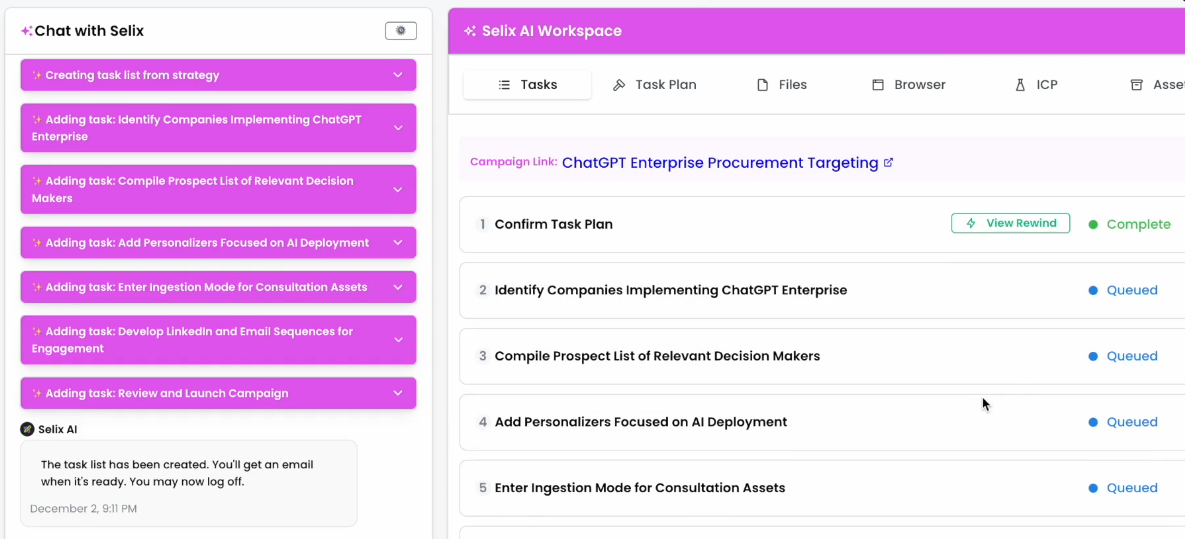Image resolution: width=1185 pixels, height=539 pixels.
Task: Switch to the Tasks tab
Action: [x=528, y=85]
